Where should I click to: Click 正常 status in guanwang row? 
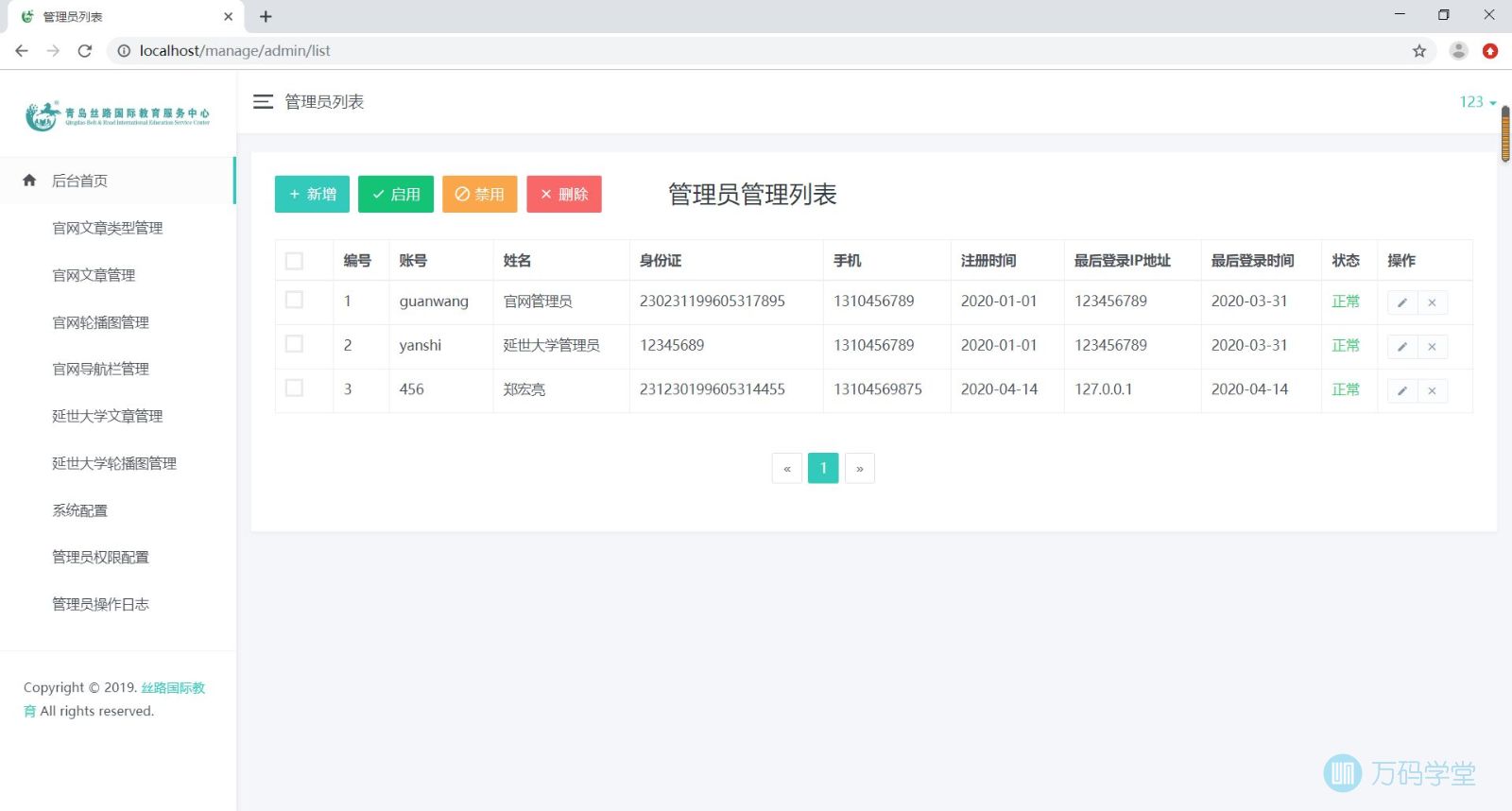tap(1346, 302)
